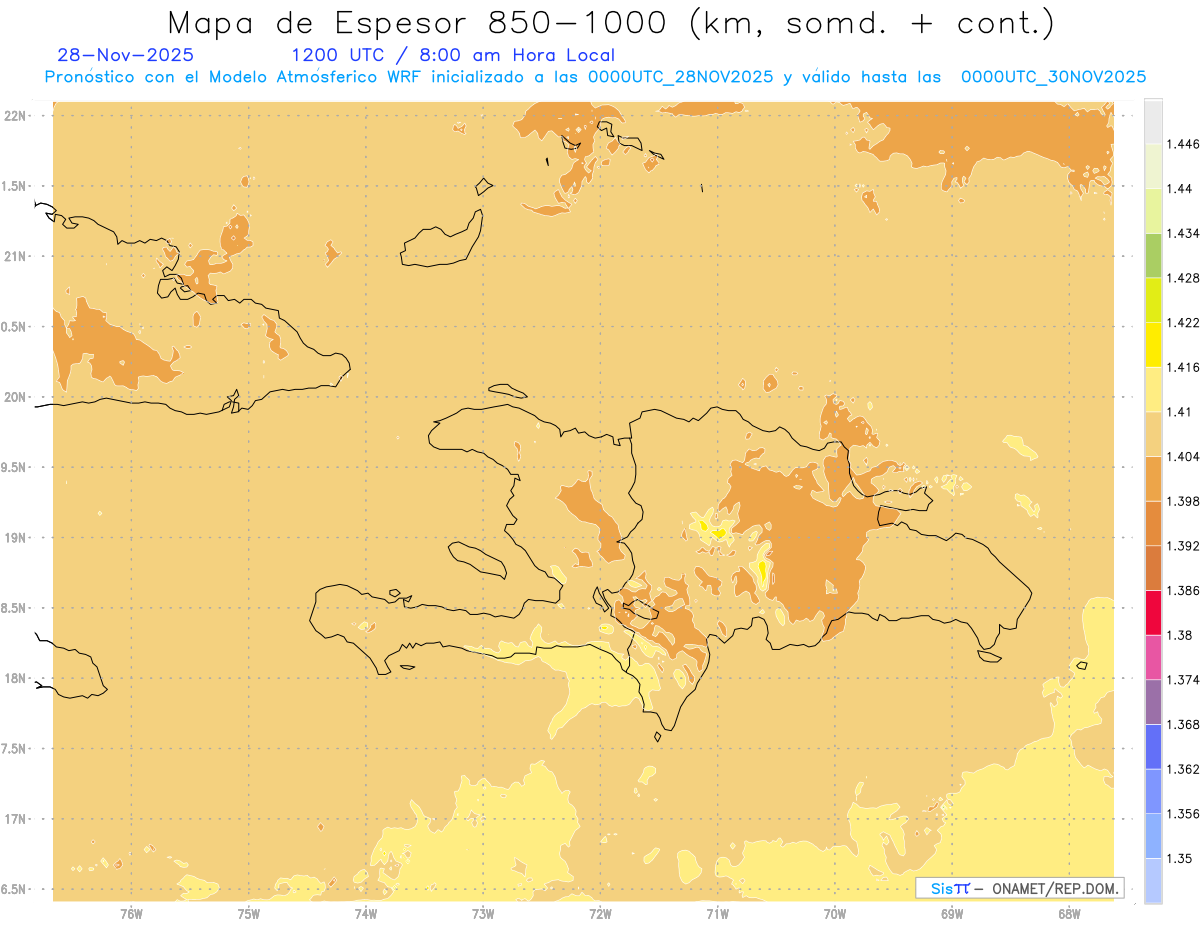Select the legend value '1.422'
The width and height of the screenshot is (1200, 927).
[x=1182, y=322]
